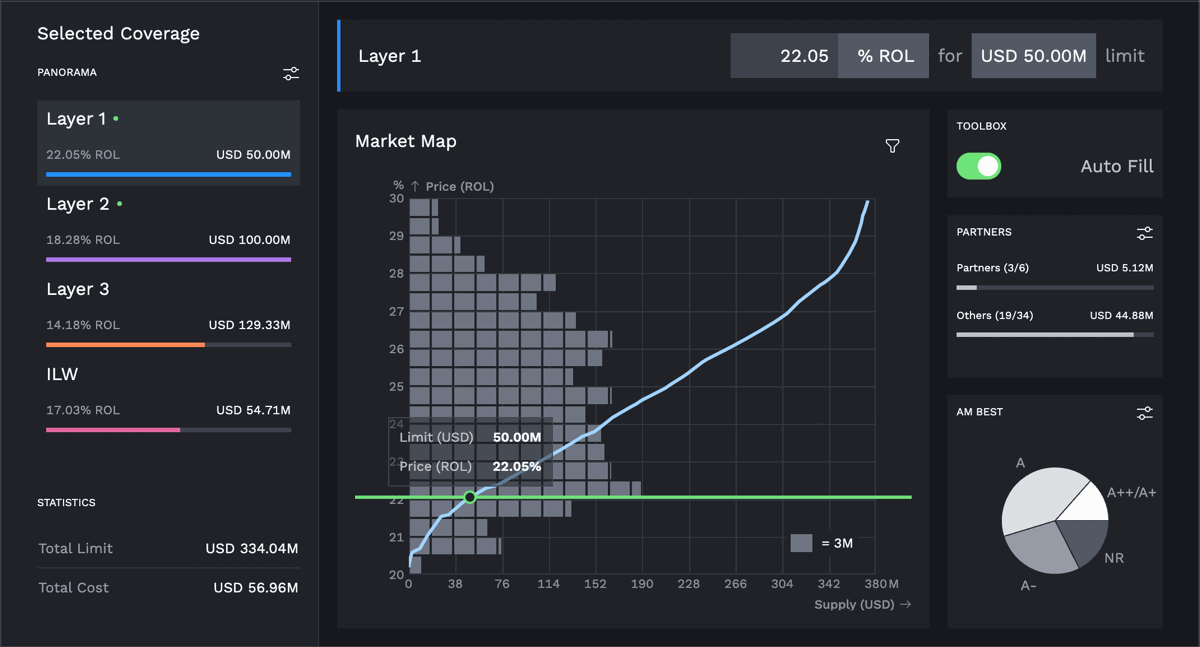Viewport: 1200px width, 647px height.
Task: Select Layer 1 in the panorama list
Action: (168, 142)
